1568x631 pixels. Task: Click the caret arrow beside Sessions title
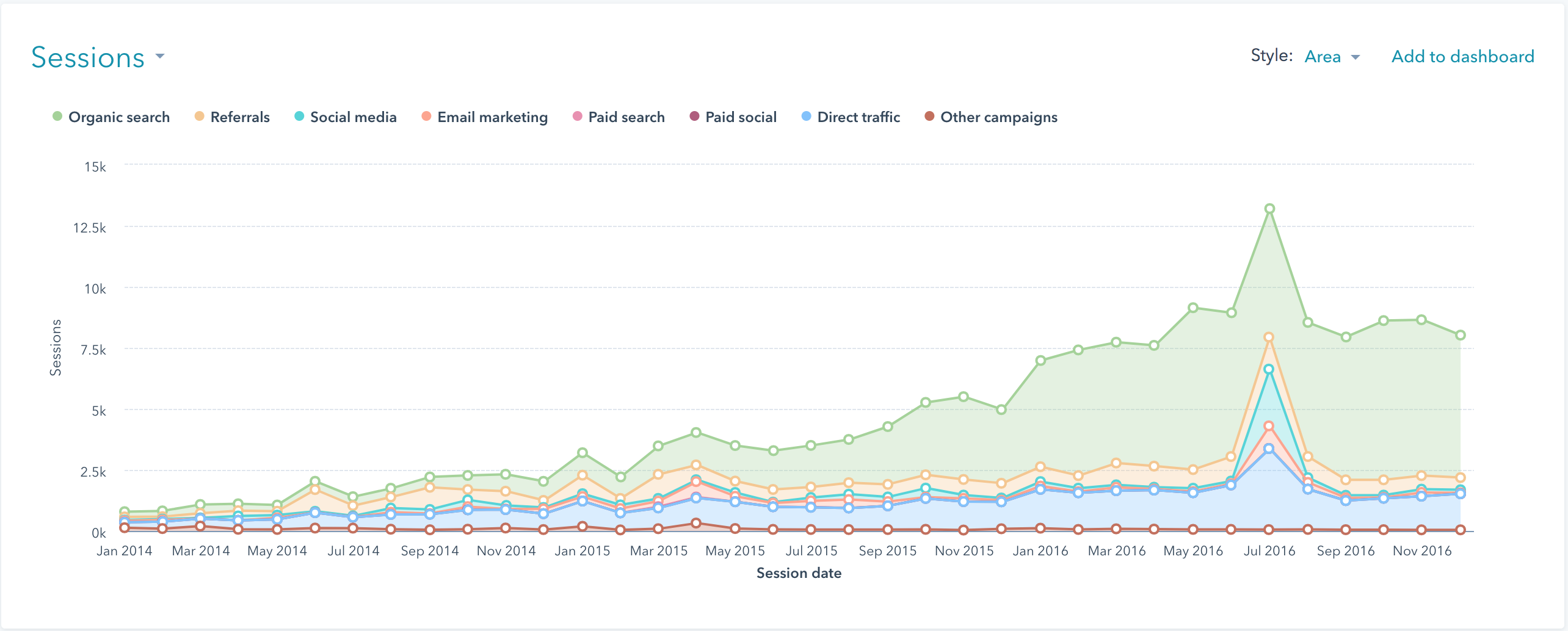(x=160, y=56)
